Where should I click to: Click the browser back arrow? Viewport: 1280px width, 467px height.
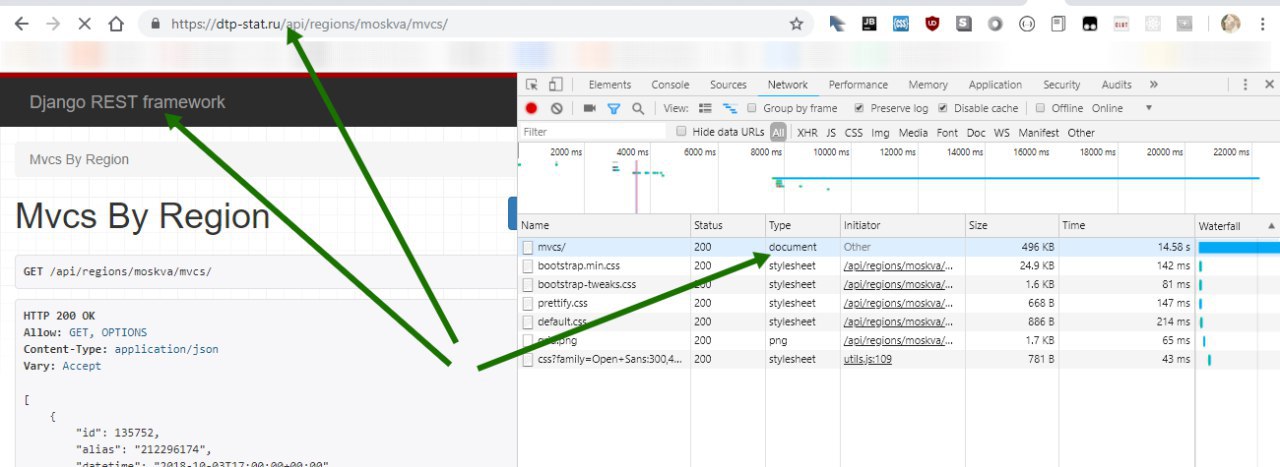[x=21, y=24]
